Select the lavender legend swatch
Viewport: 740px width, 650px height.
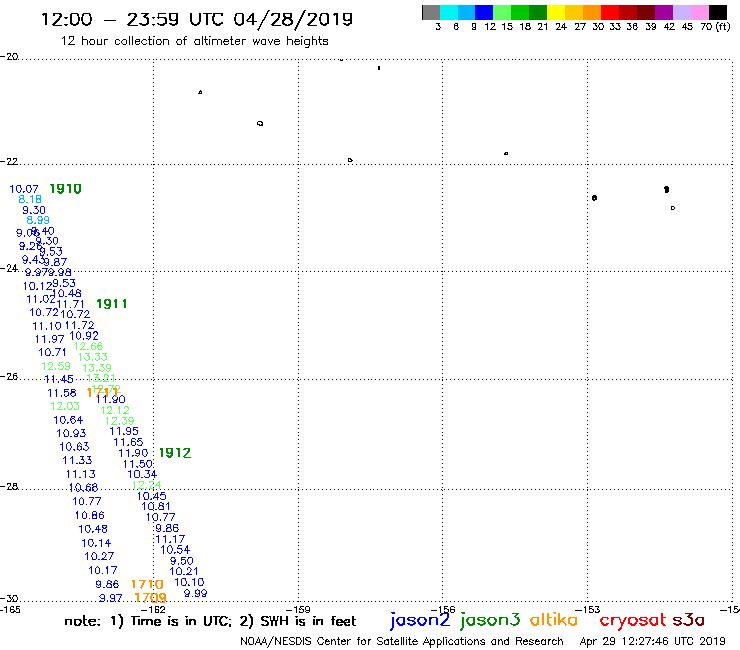681,13
